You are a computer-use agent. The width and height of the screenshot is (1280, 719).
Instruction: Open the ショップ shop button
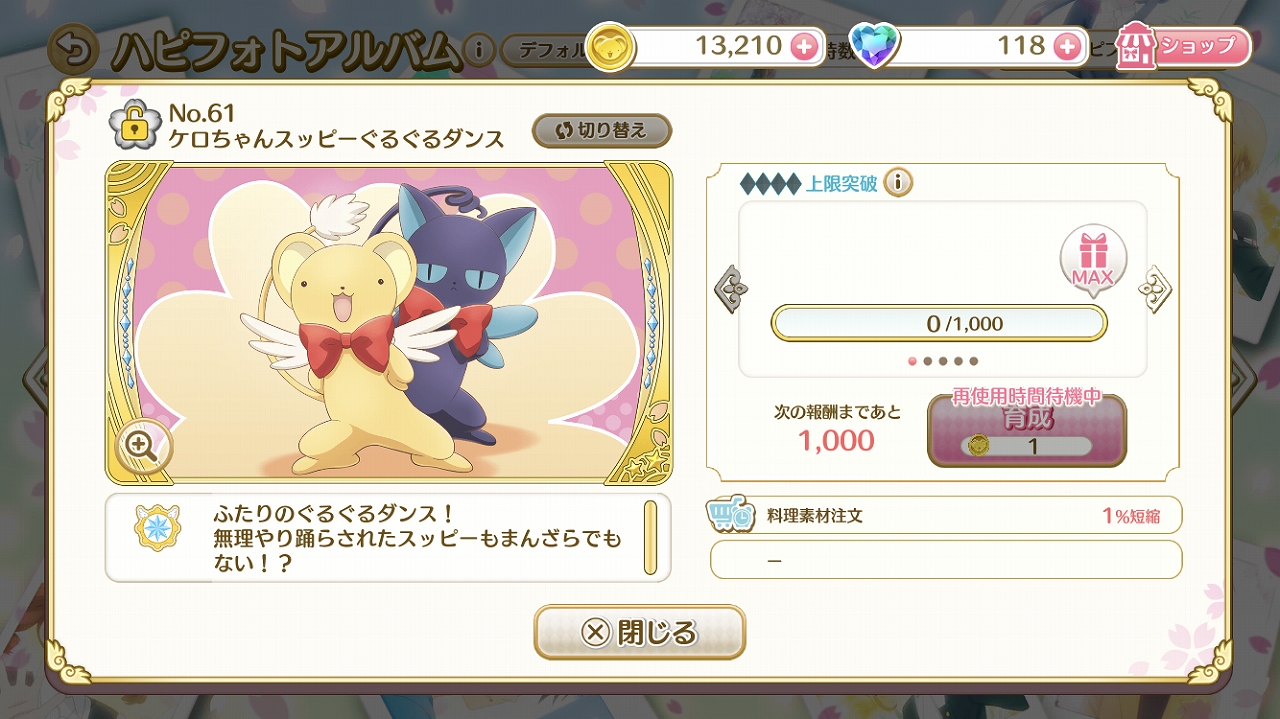[1184, 46]
